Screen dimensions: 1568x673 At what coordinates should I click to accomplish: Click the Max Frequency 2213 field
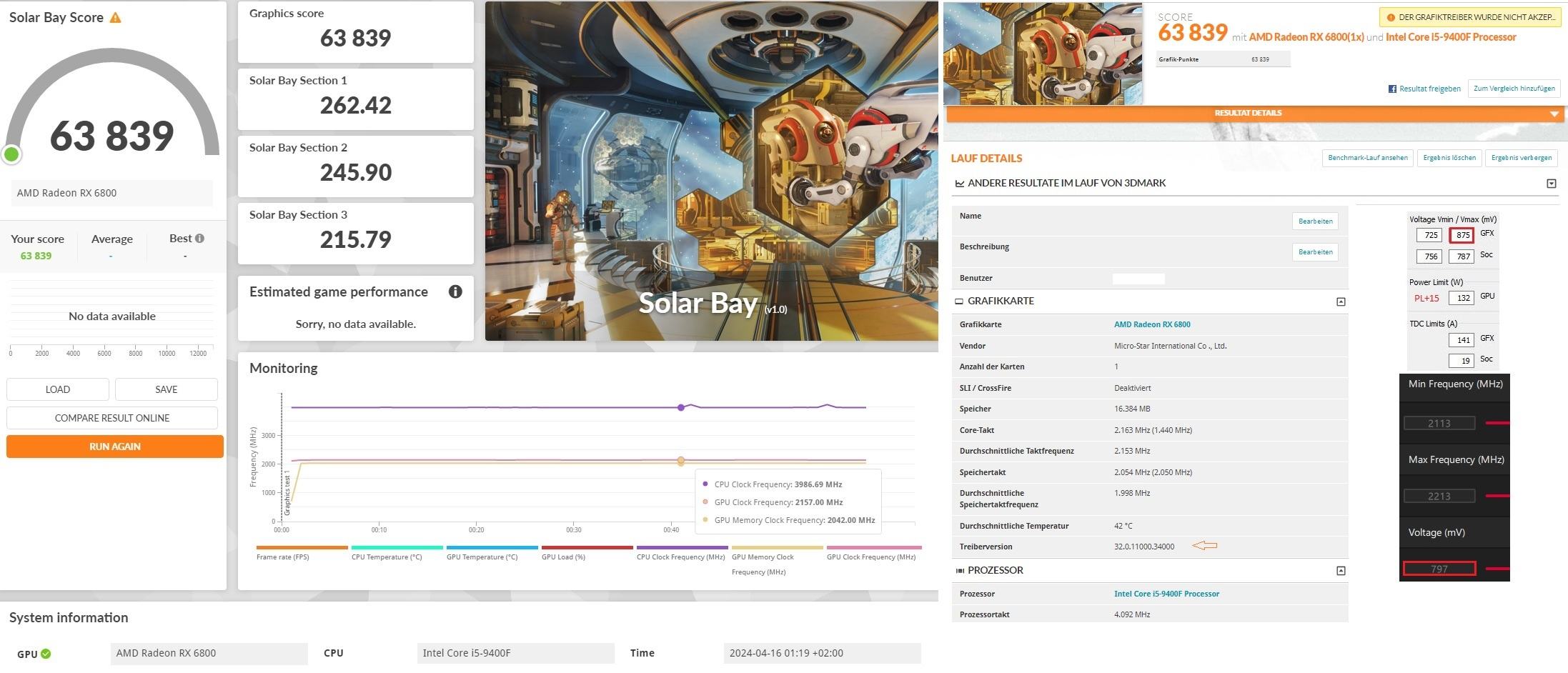[x=1439, y=497]
